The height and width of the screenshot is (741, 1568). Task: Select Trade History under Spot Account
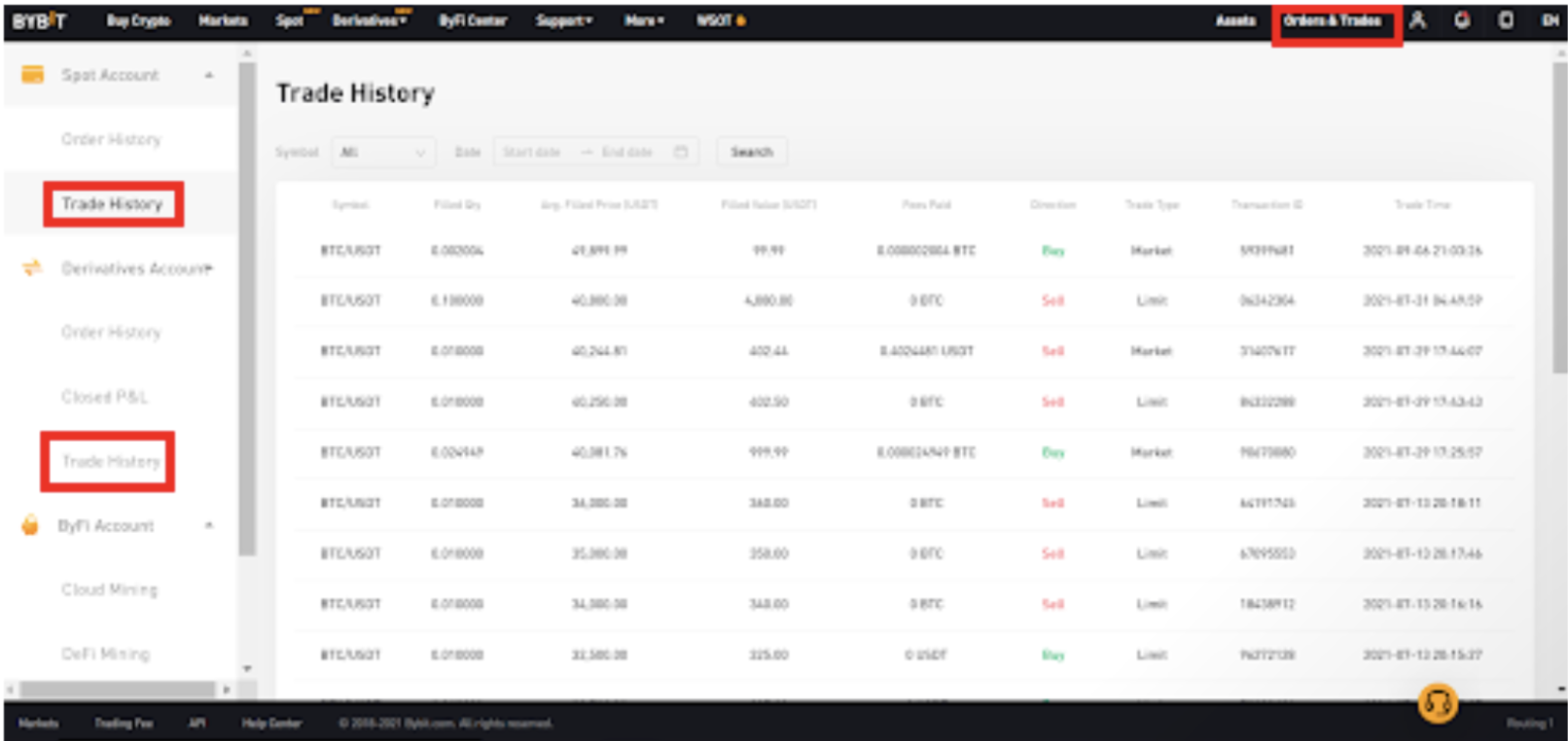point(112,204)
